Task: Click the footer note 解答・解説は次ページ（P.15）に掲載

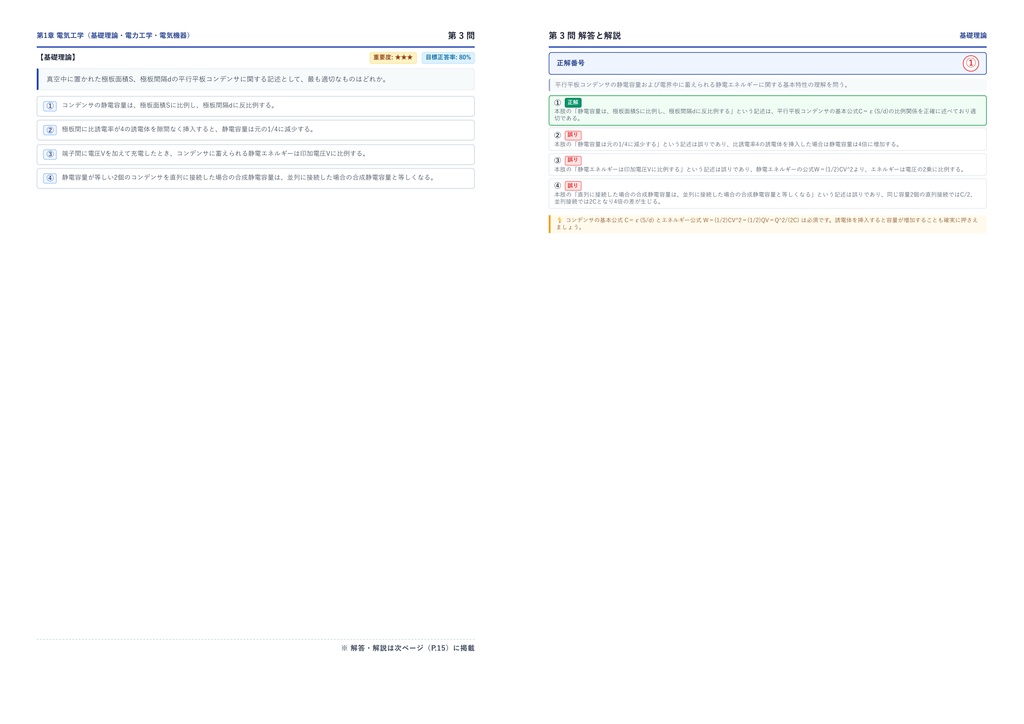Action: tap(408, 648)
